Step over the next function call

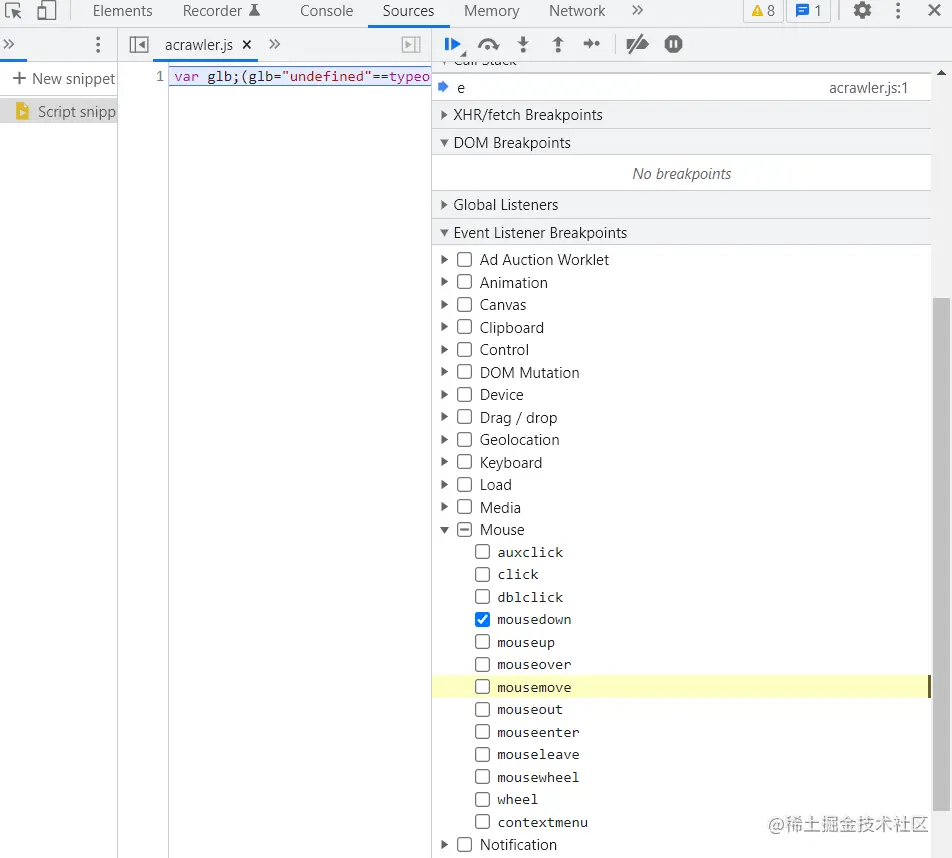coord(489,44)
